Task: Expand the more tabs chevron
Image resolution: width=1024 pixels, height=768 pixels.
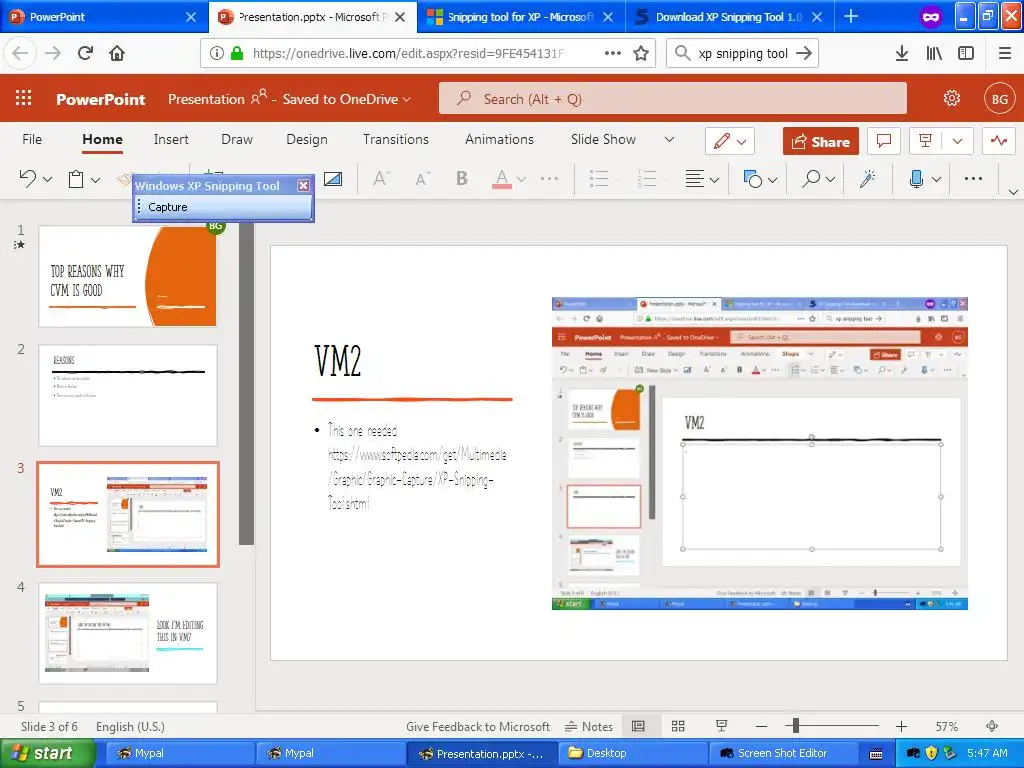Action: click(x=669, y=139)
